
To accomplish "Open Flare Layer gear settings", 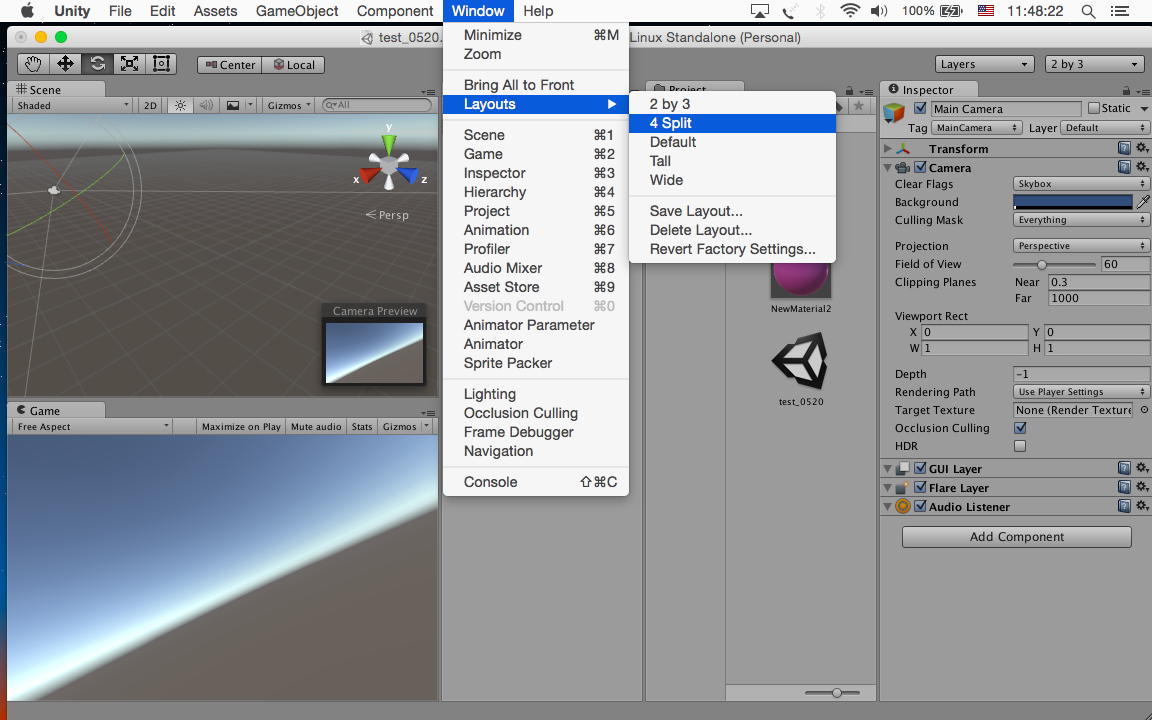I will [1141, 487].
